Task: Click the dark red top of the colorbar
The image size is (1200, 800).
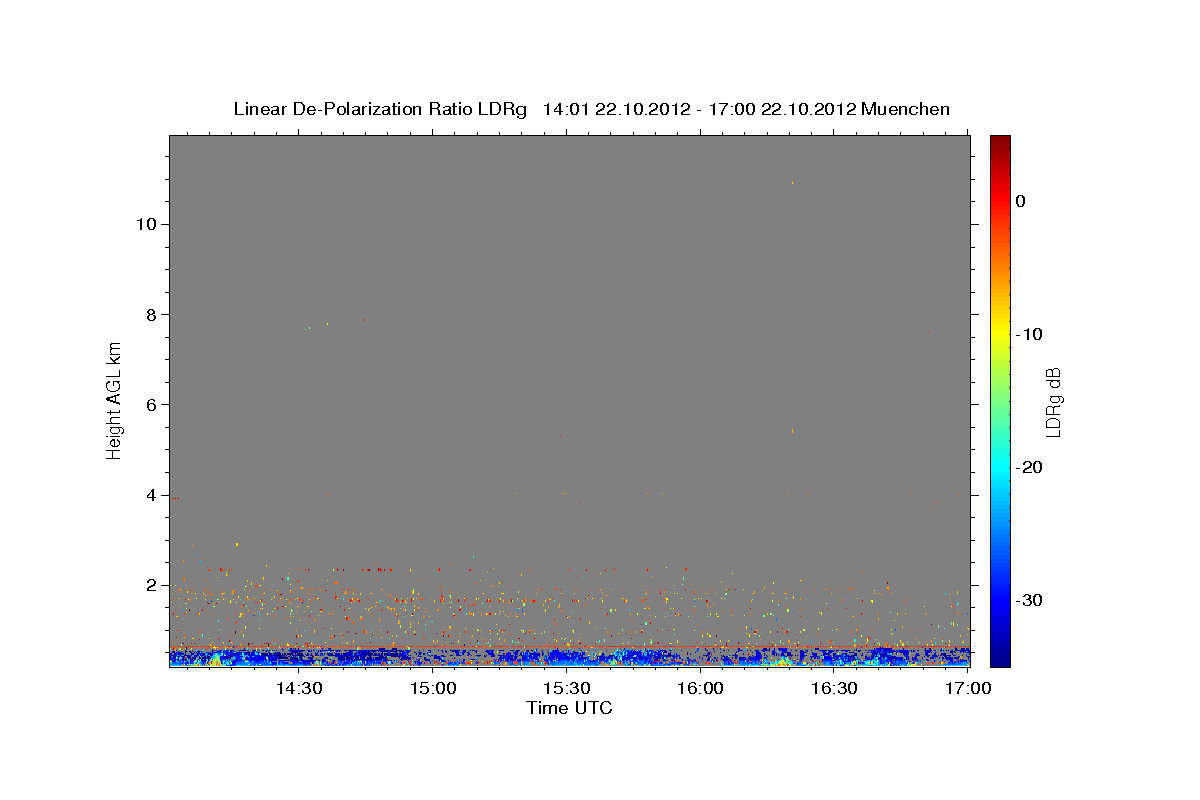Action: click(1000, 143)
